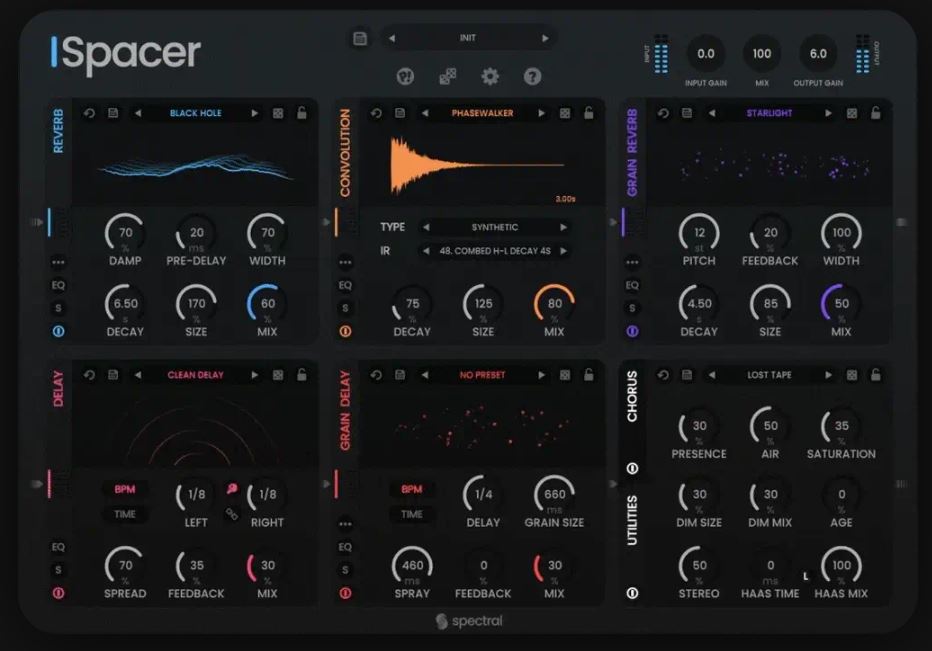Select BPM mode in Delay module
Image resolution: width=932 pixels, height=651 pixels.
125,489
